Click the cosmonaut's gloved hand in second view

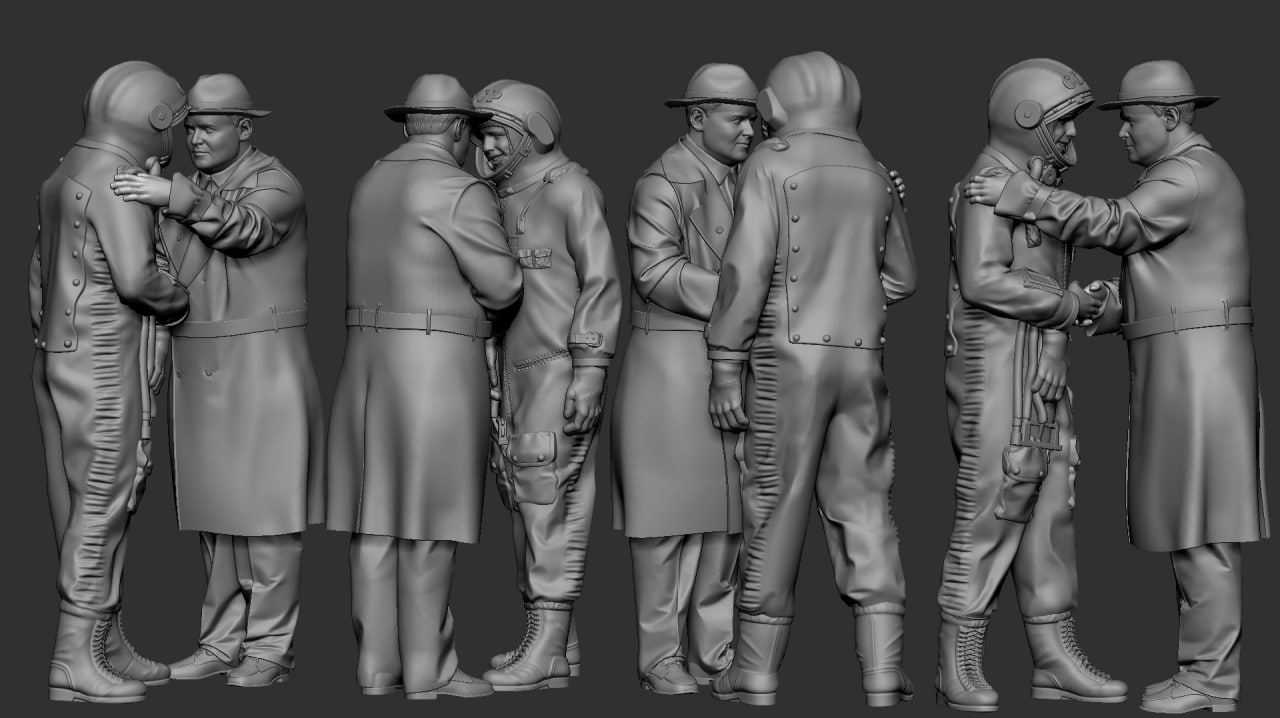click(x=583, y=398)
